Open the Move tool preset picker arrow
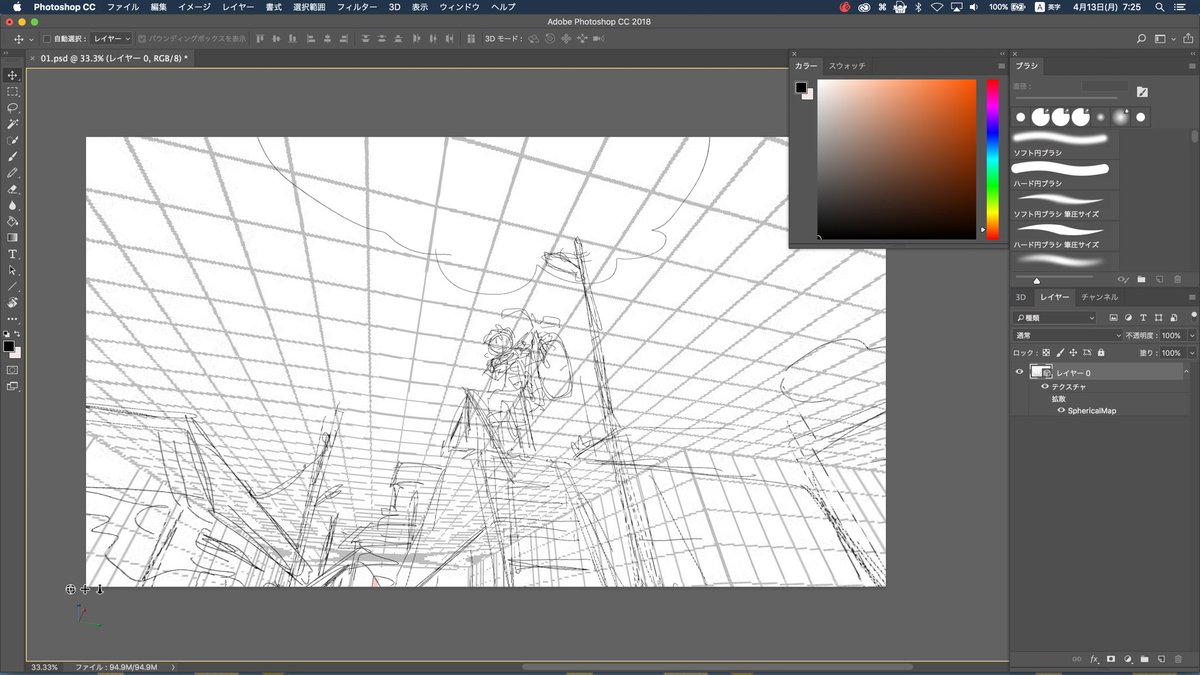The width and height of the screenshot is (1200, 675). [31, 39]
